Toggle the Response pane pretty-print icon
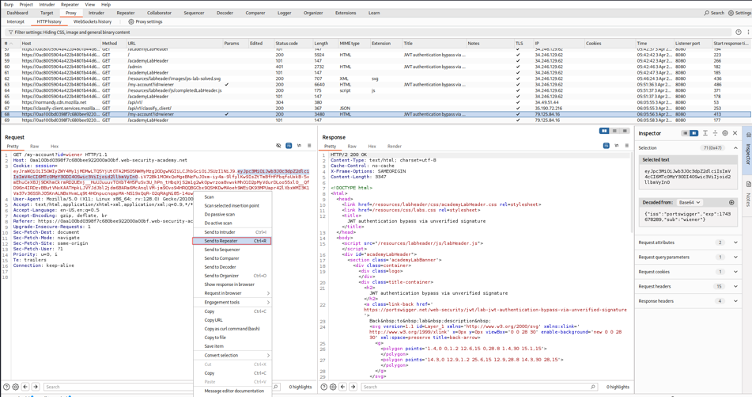 [x=606, y=145]
